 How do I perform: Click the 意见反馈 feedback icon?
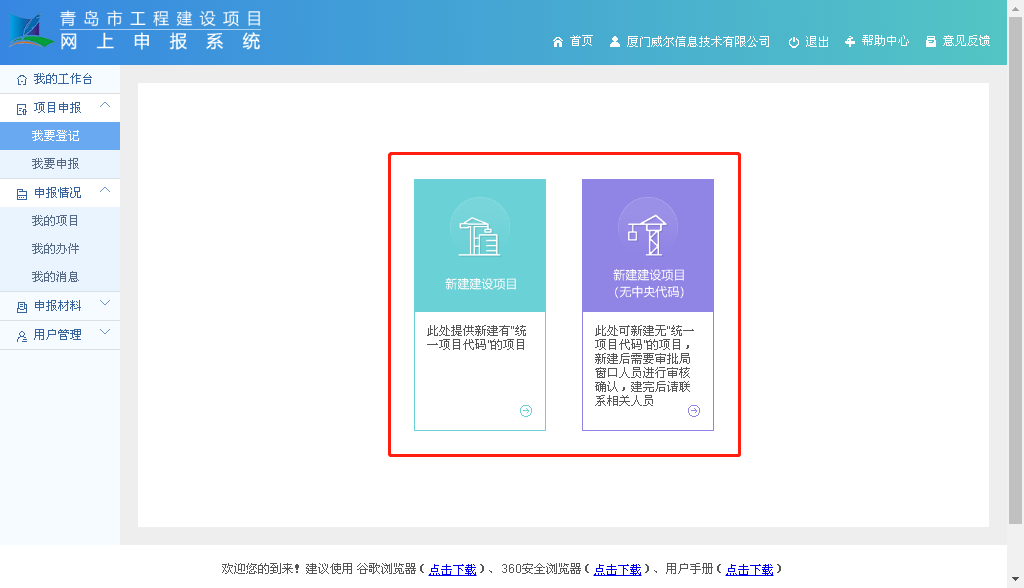[931, 42]
